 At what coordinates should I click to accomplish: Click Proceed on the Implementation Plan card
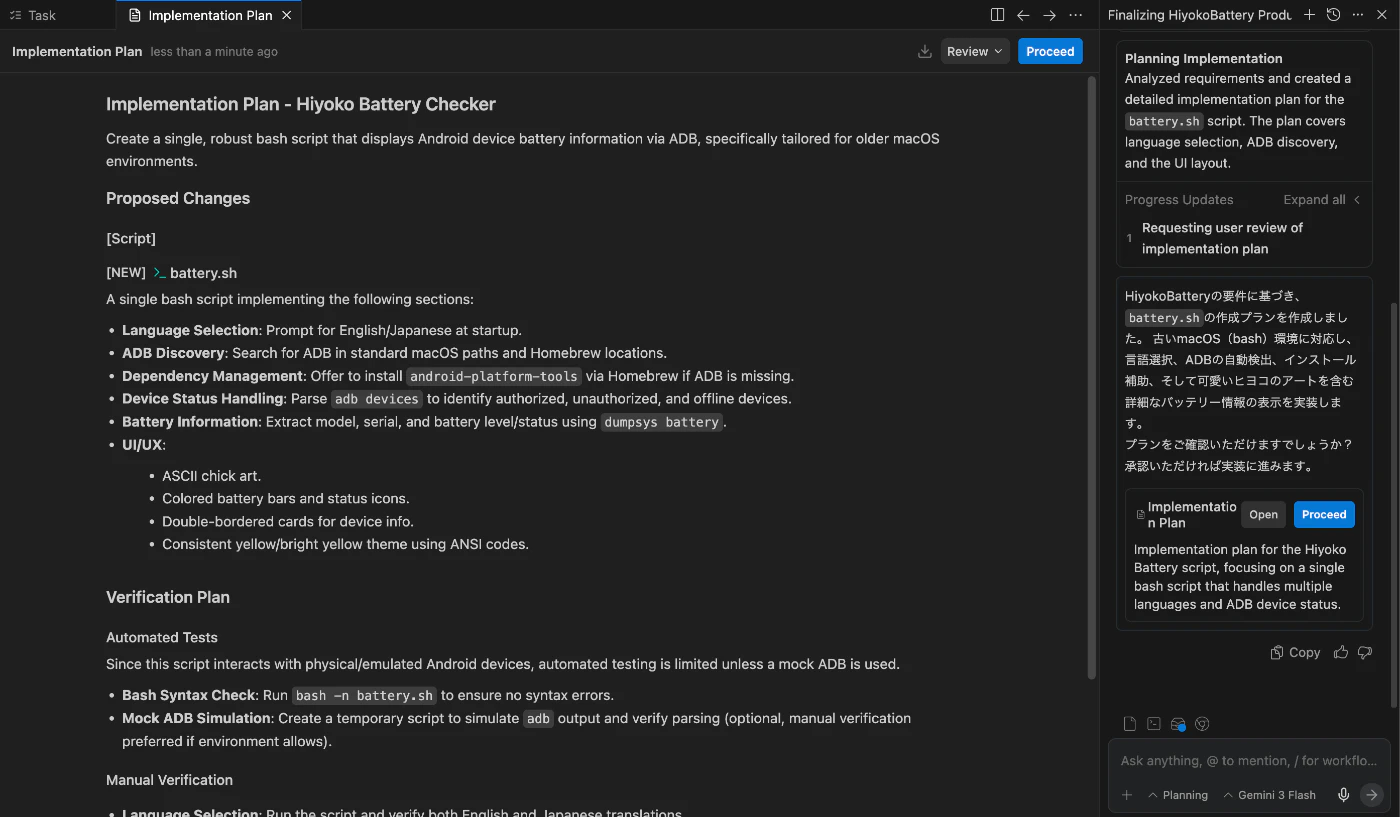[x=1324, y=515]
